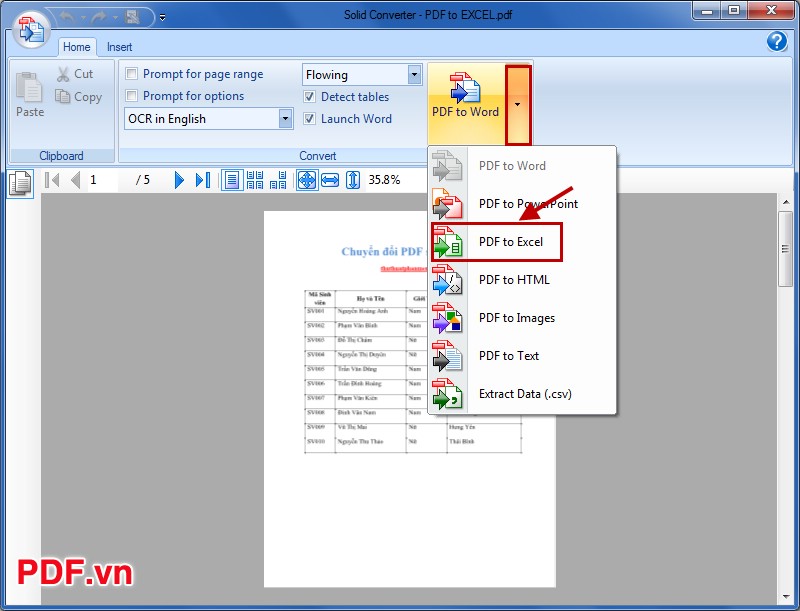This screenshot has width=800, height=611.
Task: Select fit whole page zoom
Action: [307, 180]
